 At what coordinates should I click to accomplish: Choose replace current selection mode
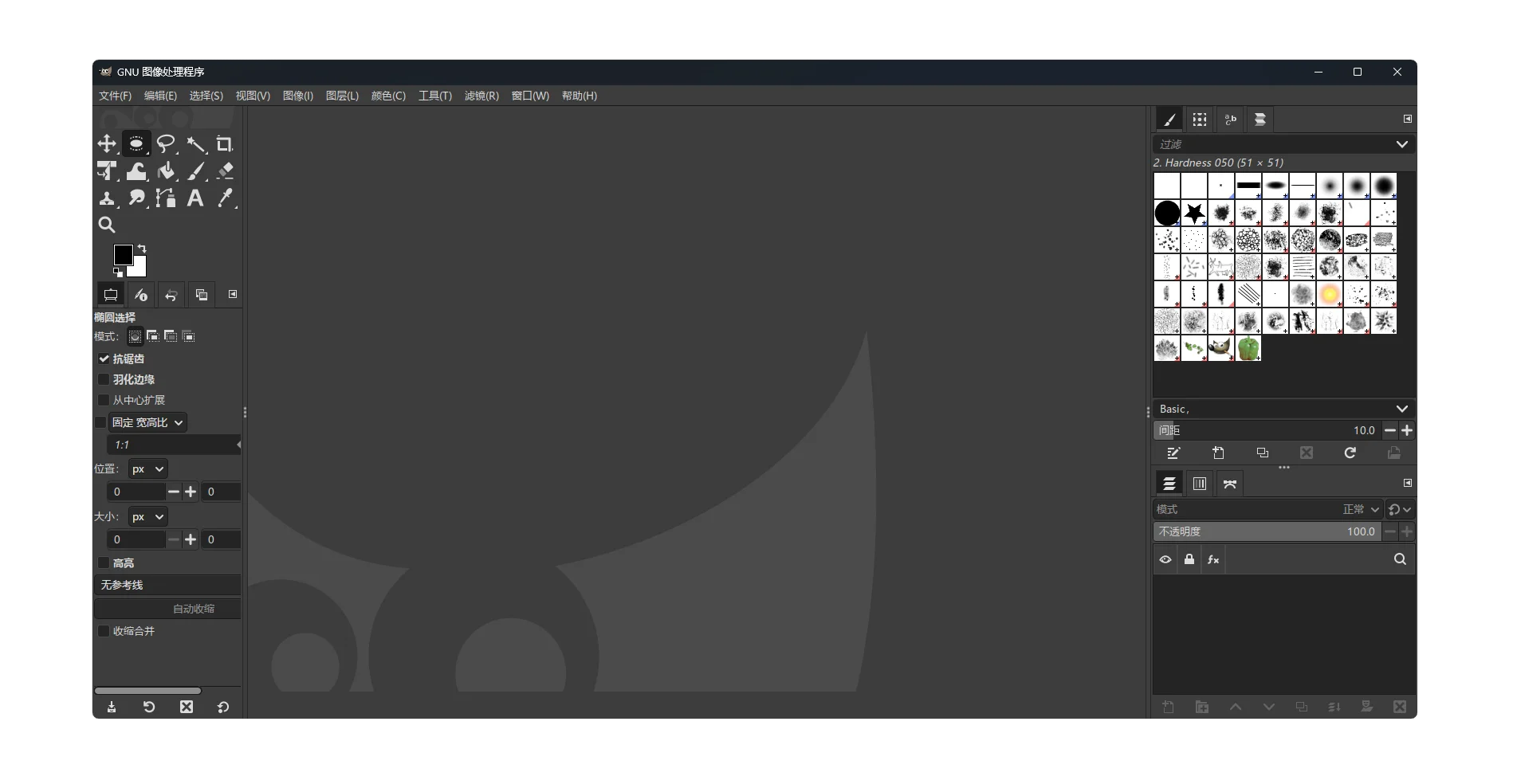[136, 336]
